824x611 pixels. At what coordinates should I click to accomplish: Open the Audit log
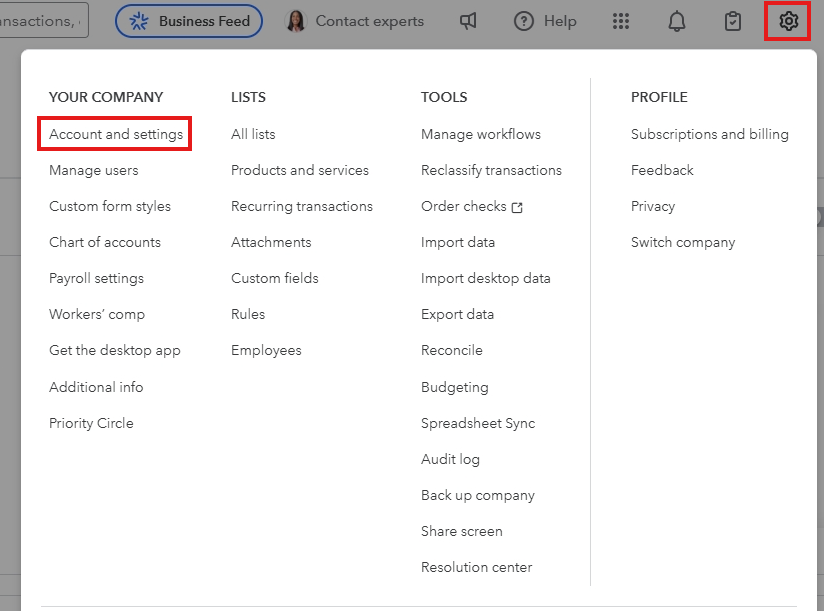tap(450, 459)
